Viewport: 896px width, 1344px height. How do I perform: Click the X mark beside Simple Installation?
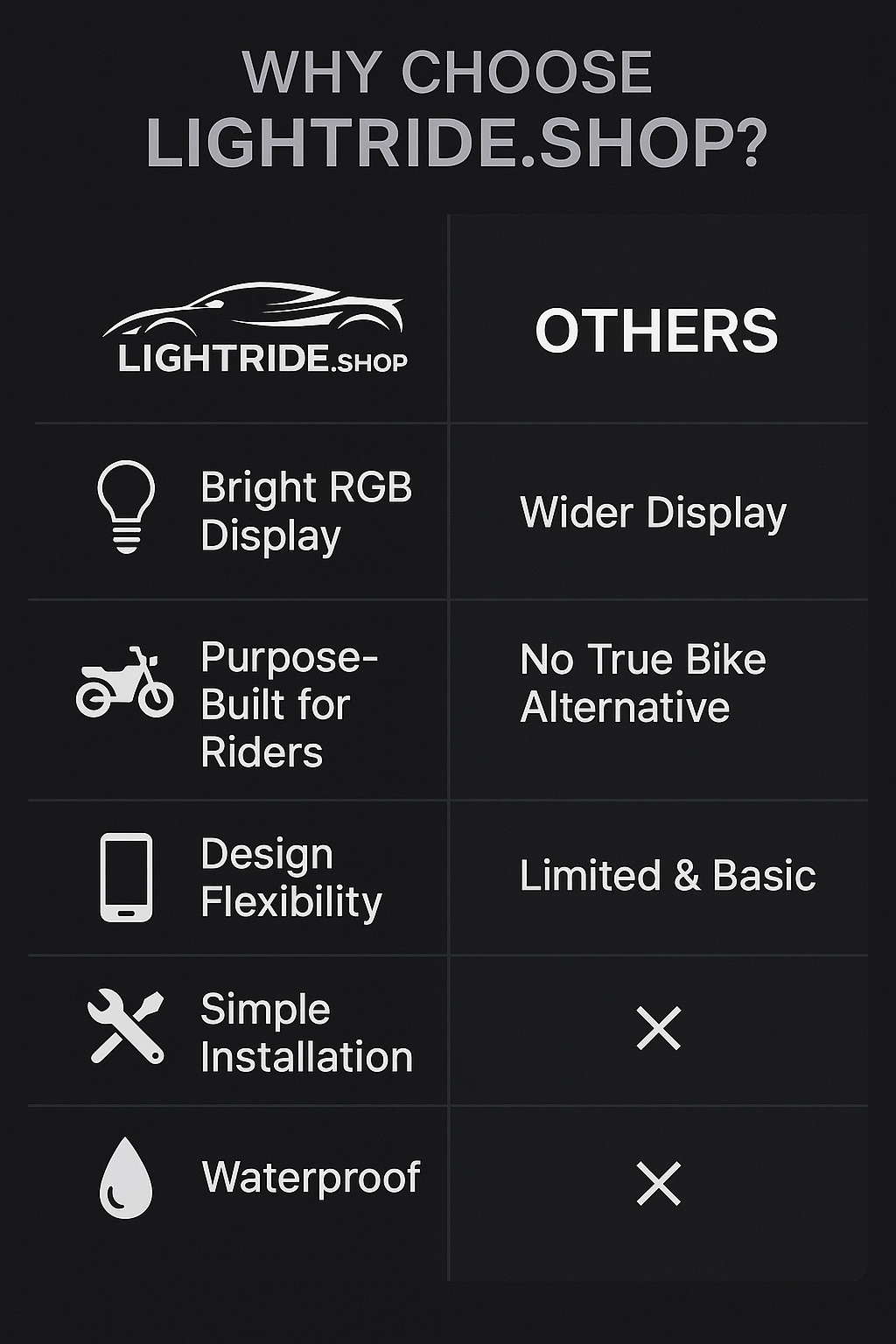pos(659,1028)
